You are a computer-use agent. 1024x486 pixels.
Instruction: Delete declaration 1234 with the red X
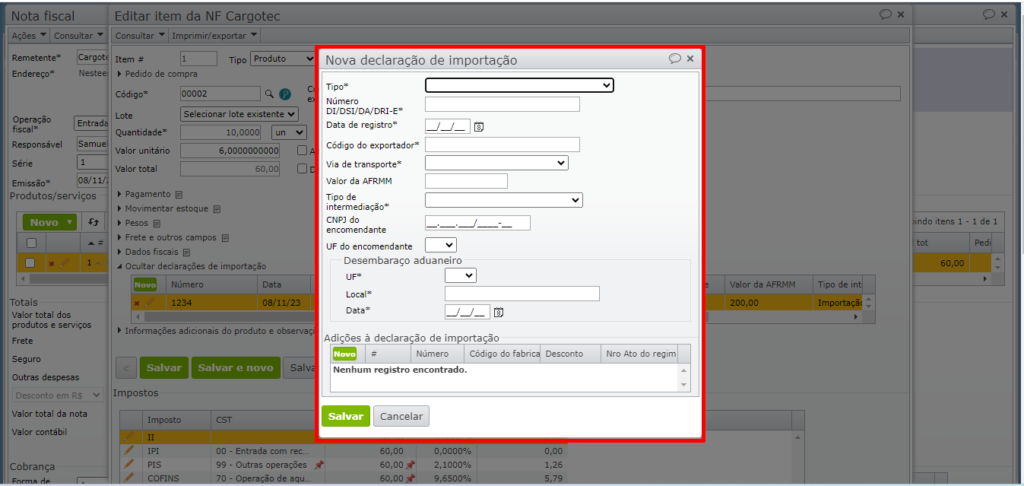136,303
